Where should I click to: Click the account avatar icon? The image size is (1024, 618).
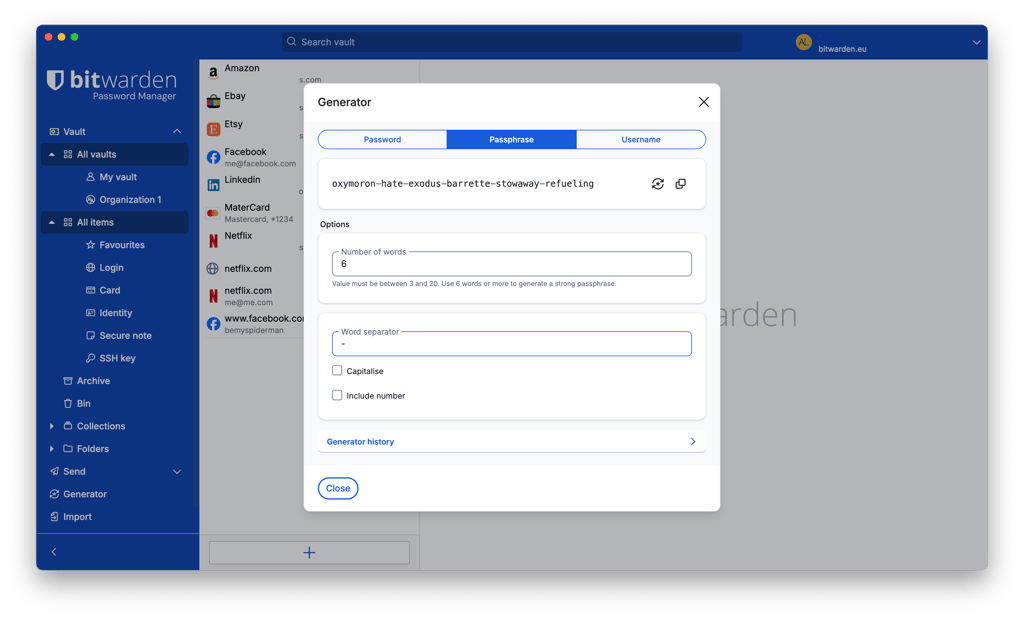pyautogui.click(x=803, y=42)
